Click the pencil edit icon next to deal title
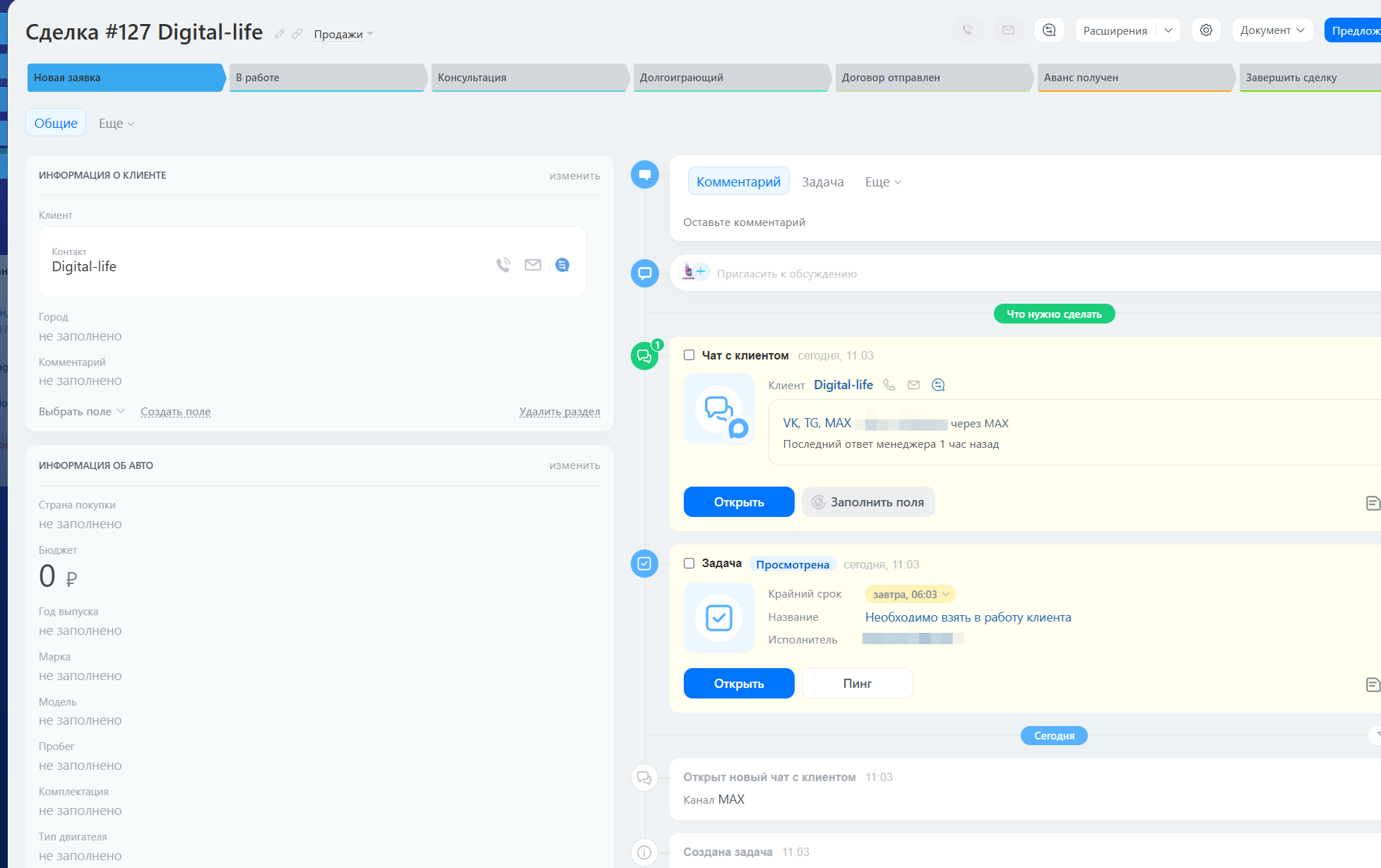Image resolution: width=1381 pixels, height=868 pixels. tap(280, 34)
